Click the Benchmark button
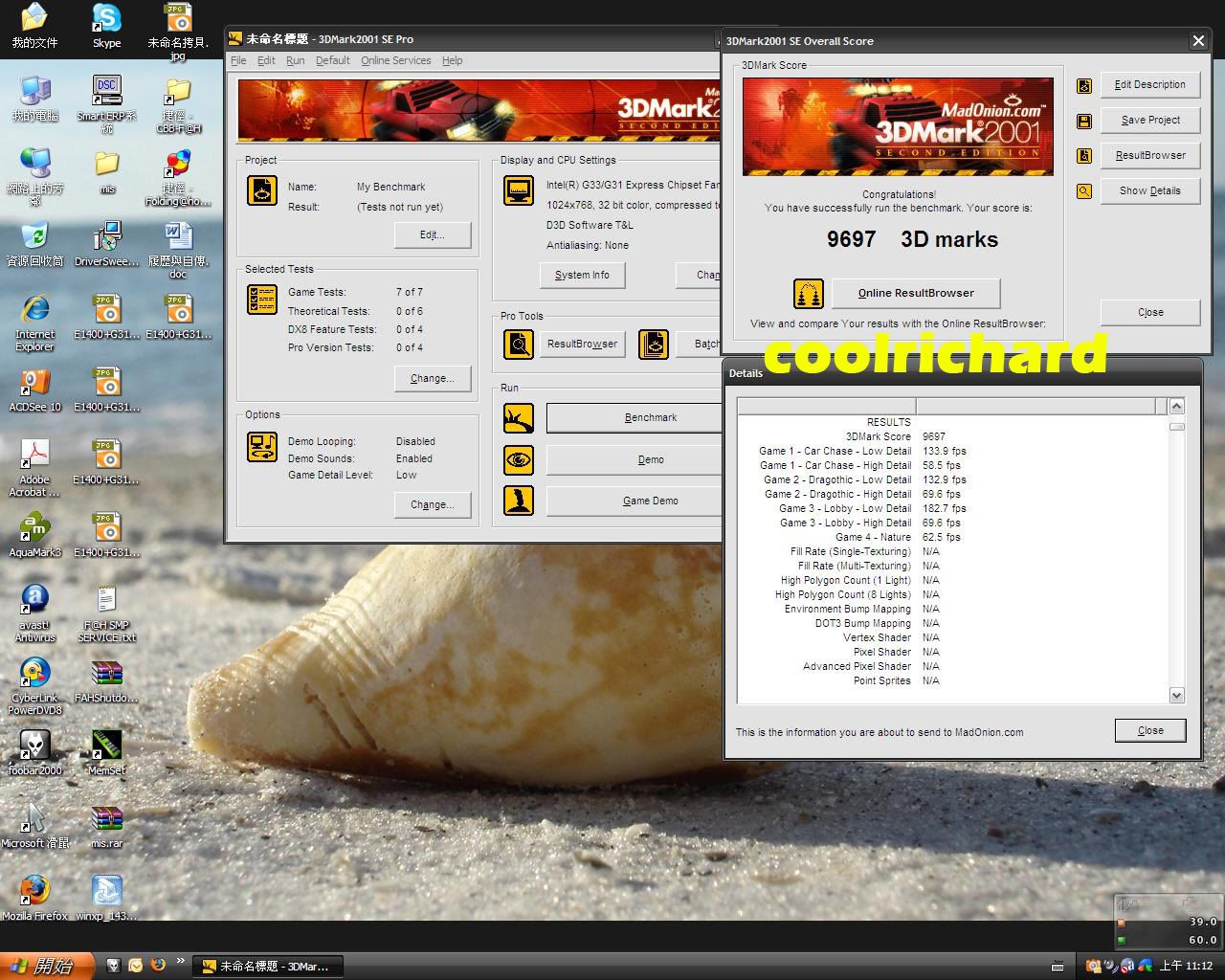1225x980 pixels. (634, 418)
